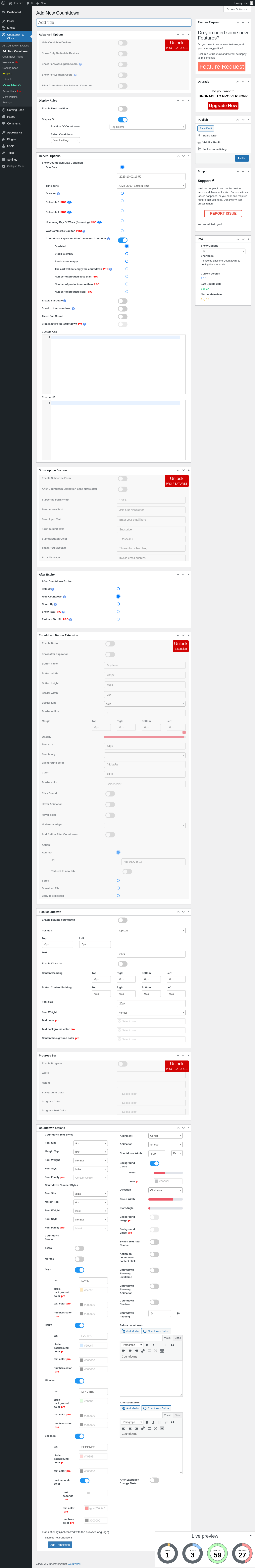Screen dimensions: 255x1568
Task: Click the Add title input field
Action: coord(114,23)
